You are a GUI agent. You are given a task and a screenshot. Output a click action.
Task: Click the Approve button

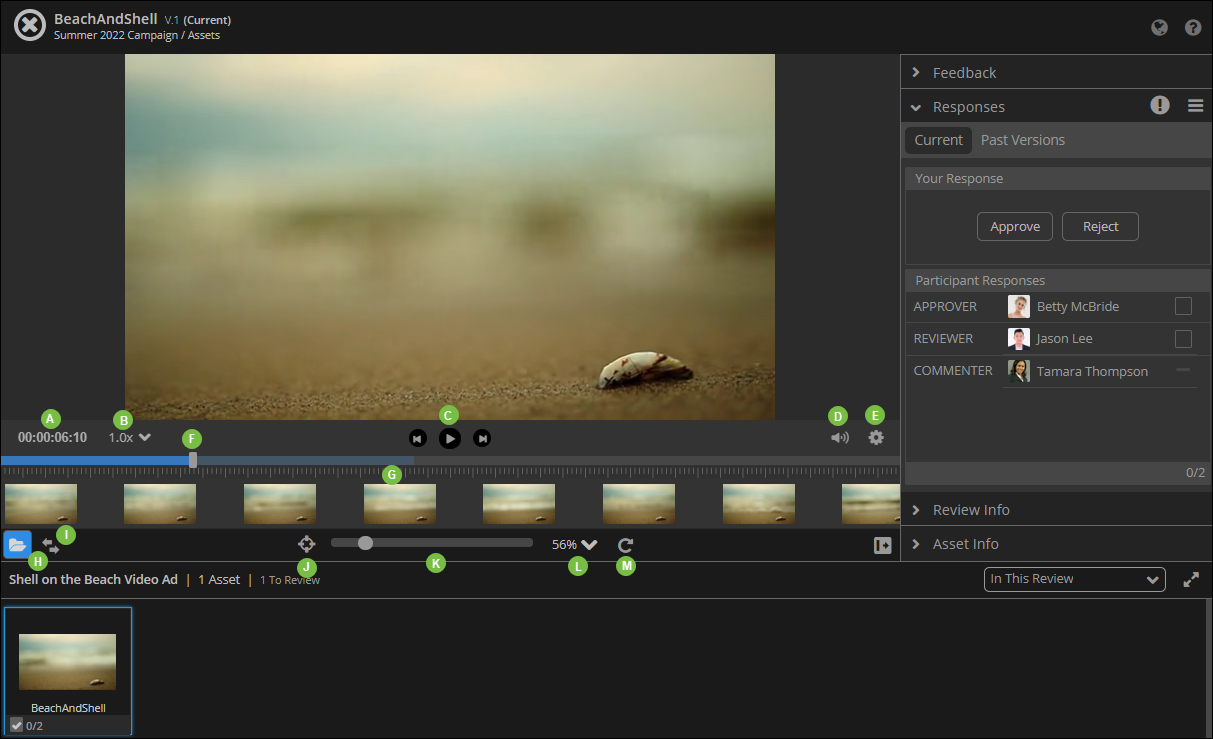1015,227
